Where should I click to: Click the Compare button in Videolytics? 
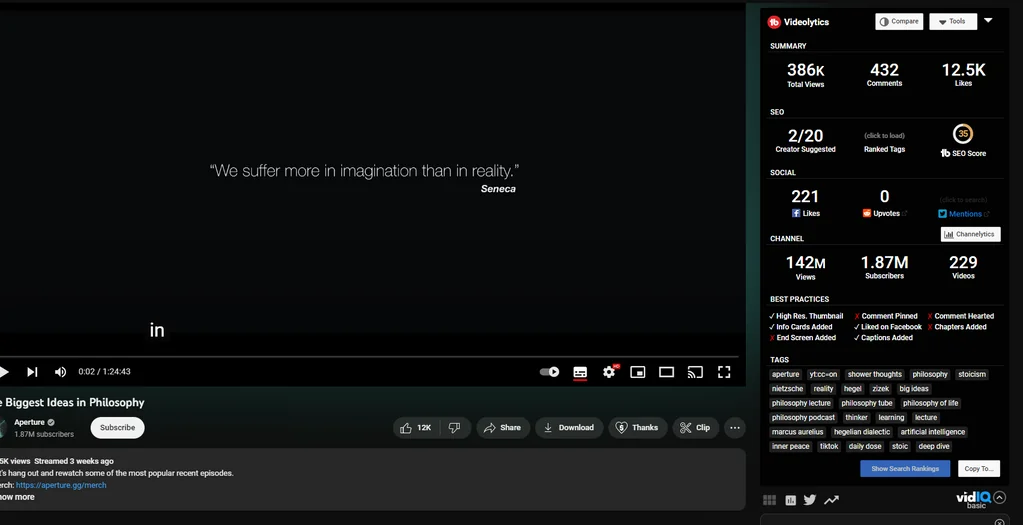(899, 22)
